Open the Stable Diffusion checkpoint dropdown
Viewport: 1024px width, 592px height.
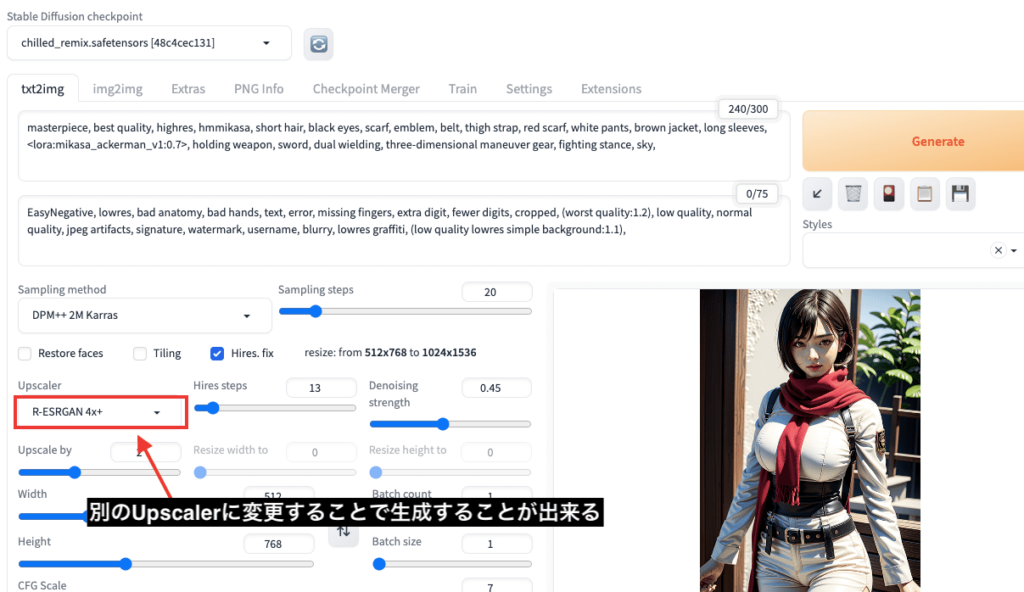(x=150, y=43)
